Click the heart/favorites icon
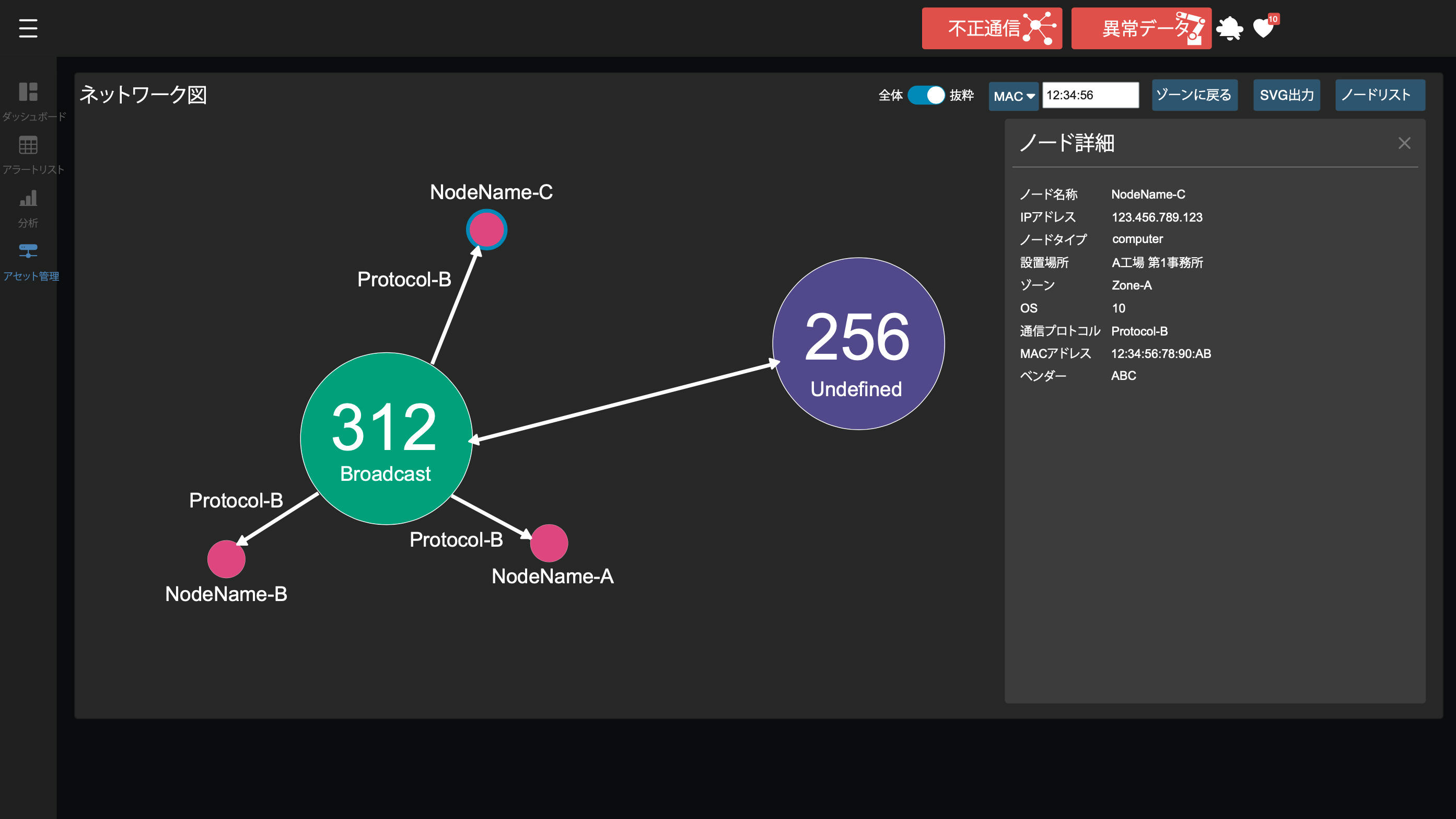Screen dimensions: 1456x819 (1265, 27)
